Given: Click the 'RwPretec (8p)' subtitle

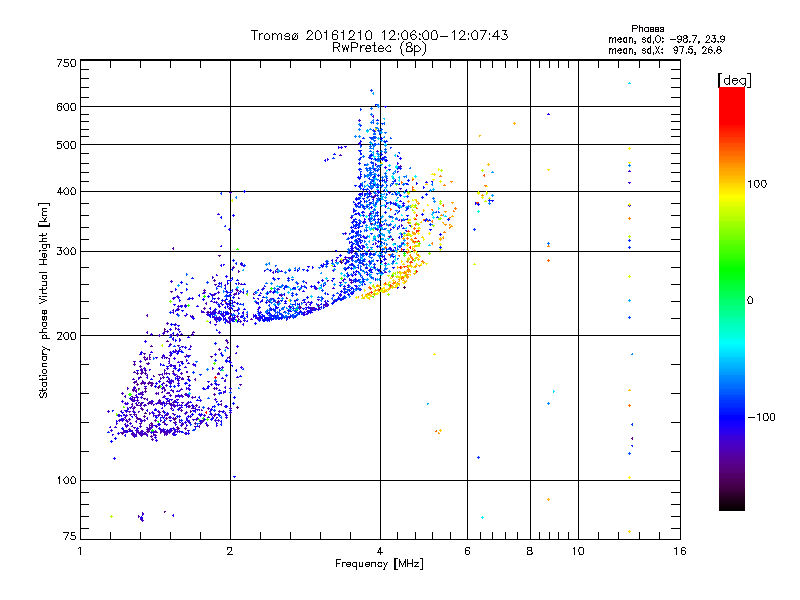Looking at the screenshot, I should [x=379, y=48].
